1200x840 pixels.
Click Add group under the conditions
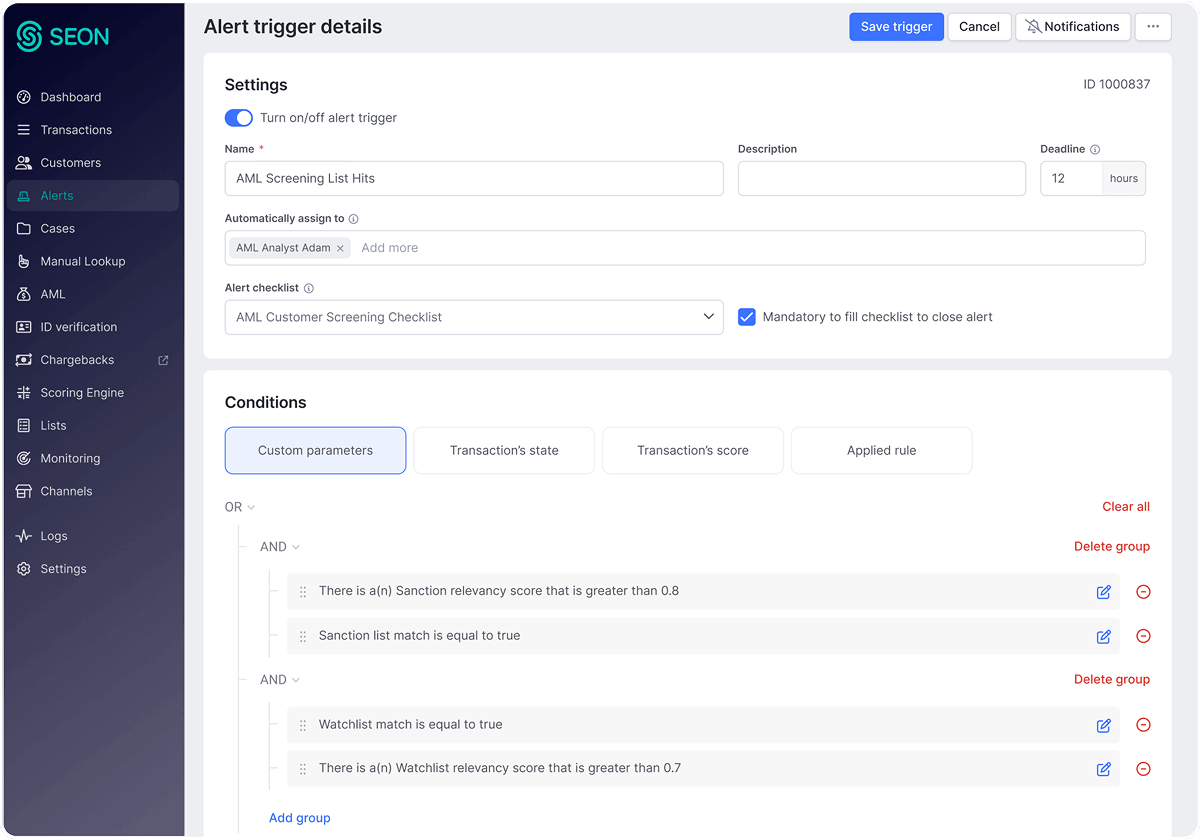coord(299,817)
